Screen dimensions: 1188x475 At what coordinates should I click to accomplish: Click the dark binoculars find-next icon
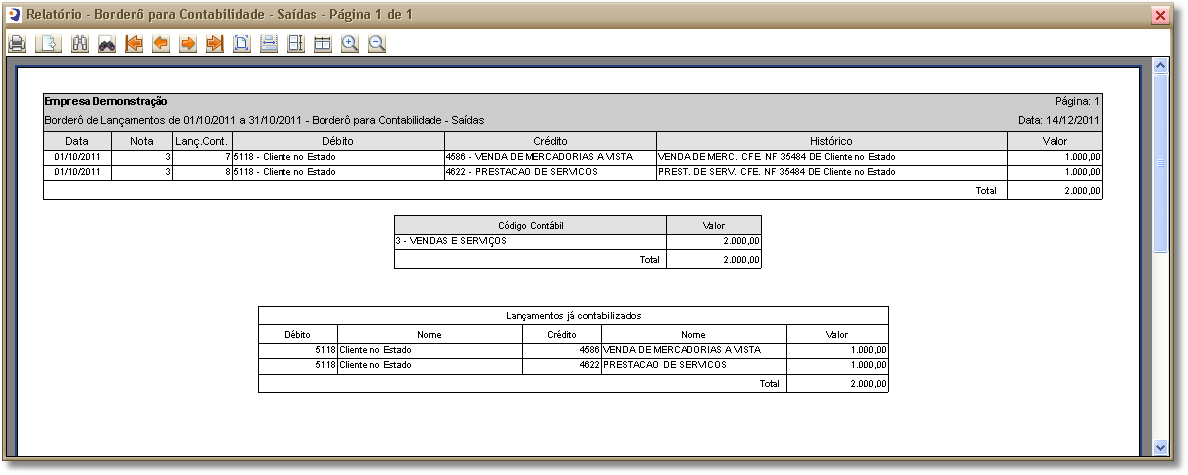pos(107,44)
